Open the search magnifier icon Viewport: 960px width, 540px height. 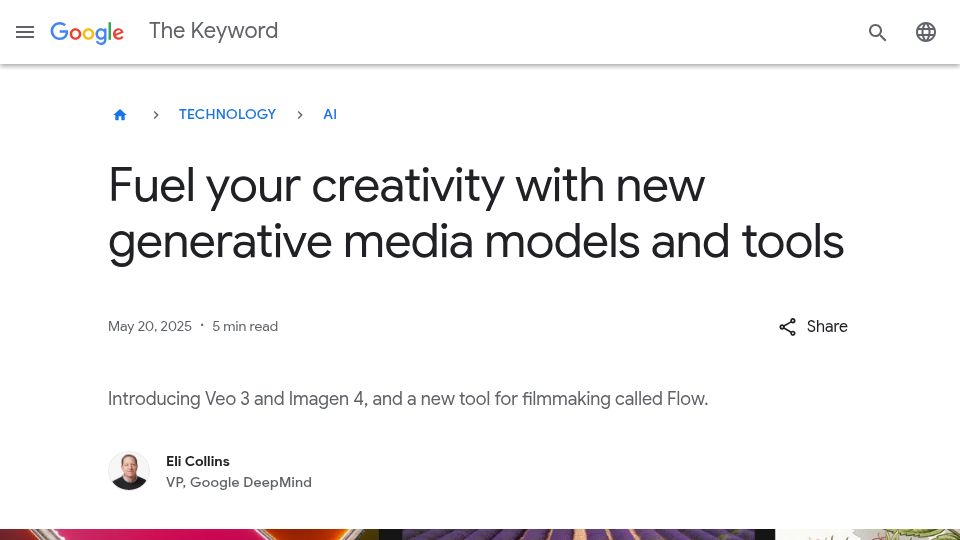pyautogui.click(x=877, y=32)
